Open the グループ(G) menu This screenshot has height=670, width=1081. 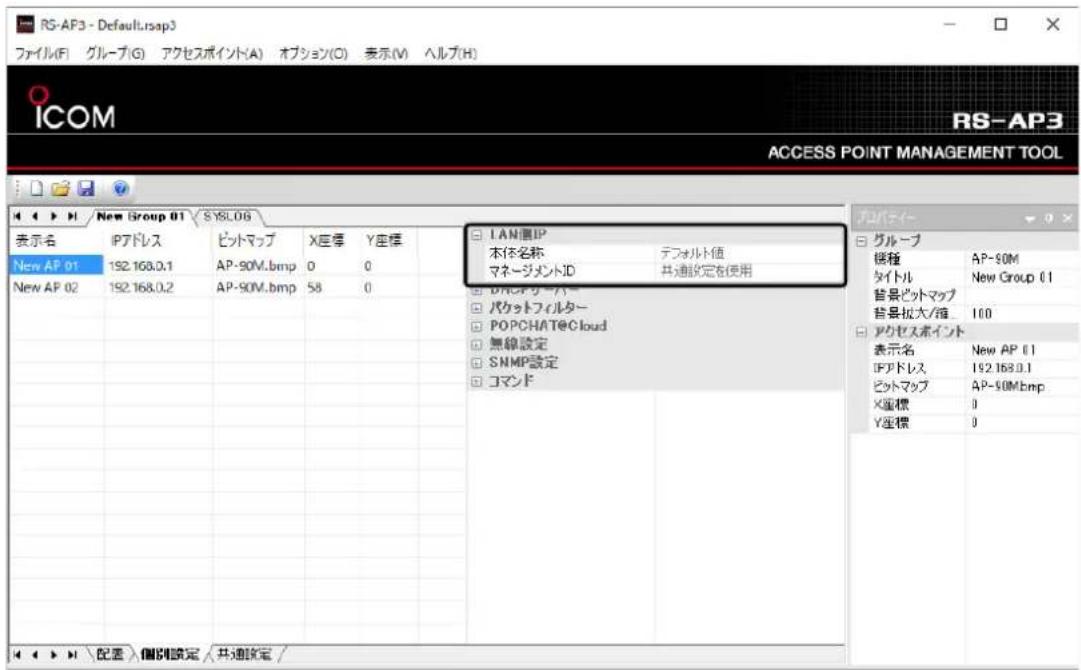pyautogui.click(x=115, y=54)
